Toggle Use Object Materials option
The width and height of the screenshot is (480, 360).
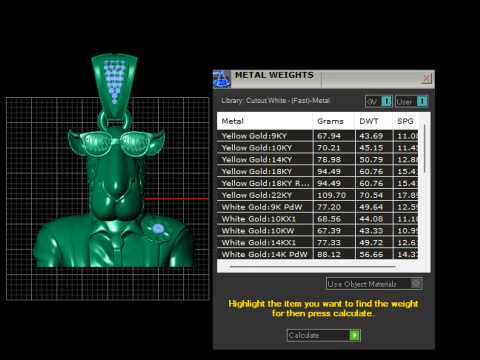point(374,284)
